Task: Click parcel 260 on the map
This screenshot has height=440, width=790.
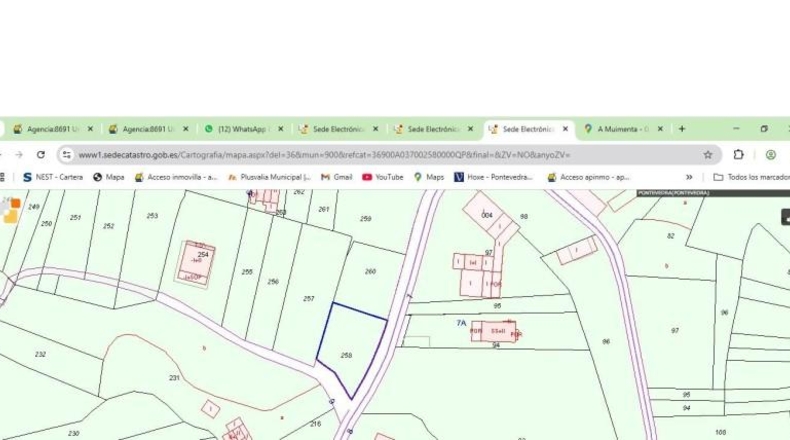Action: (x=370, y=271)
